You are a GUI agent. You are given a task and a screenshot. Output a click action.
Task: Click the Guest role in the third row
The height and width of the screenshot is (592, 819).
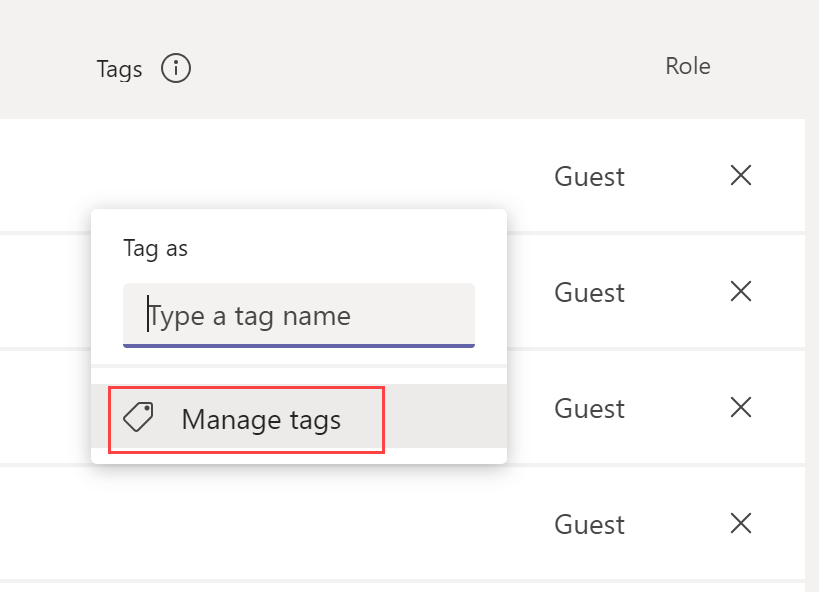pyautogui.click(x=589, y=409)
